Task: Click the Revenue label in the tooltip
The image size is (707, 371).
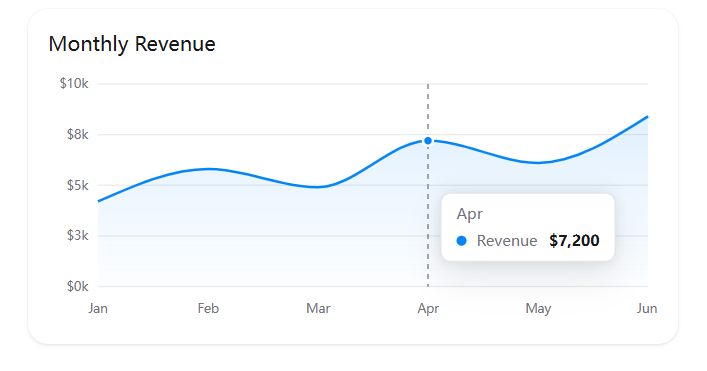Action: coord(507,241)
